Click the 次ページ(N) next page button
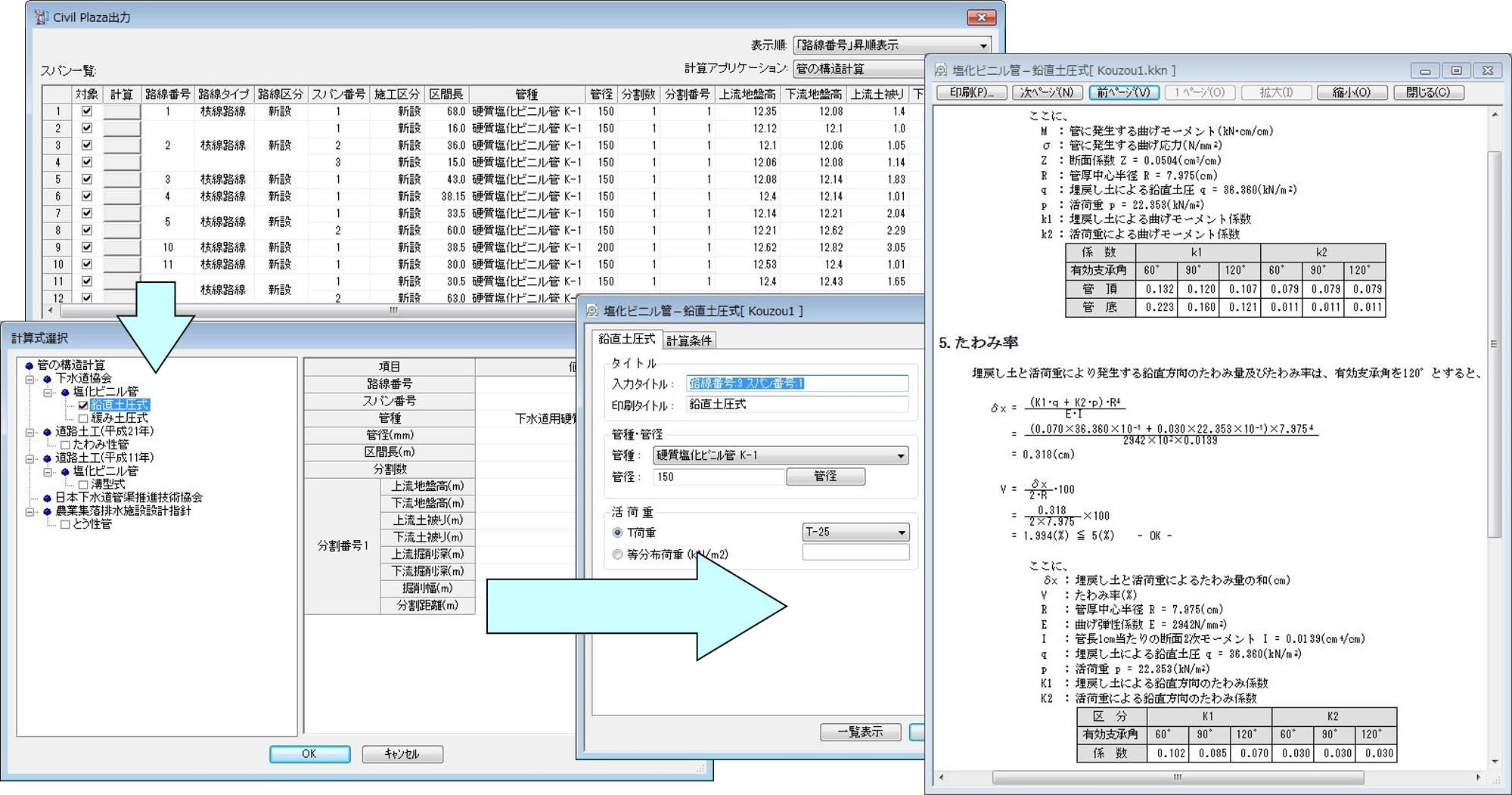 point(1046,92)
